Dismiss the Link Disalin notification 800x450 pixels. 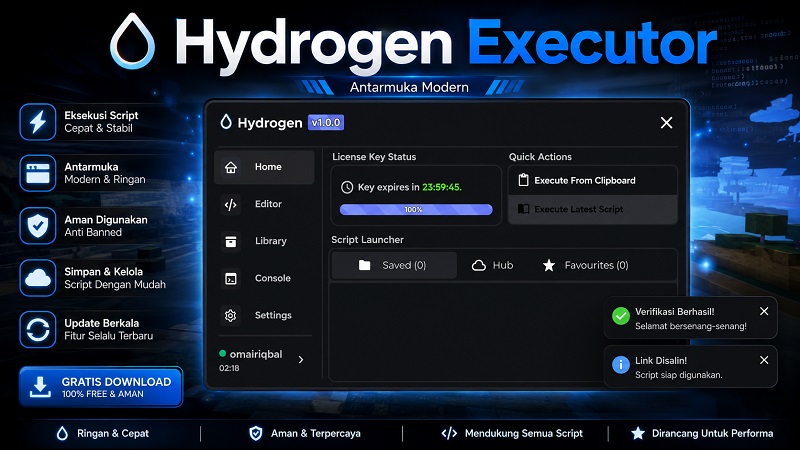click(764, 360)
